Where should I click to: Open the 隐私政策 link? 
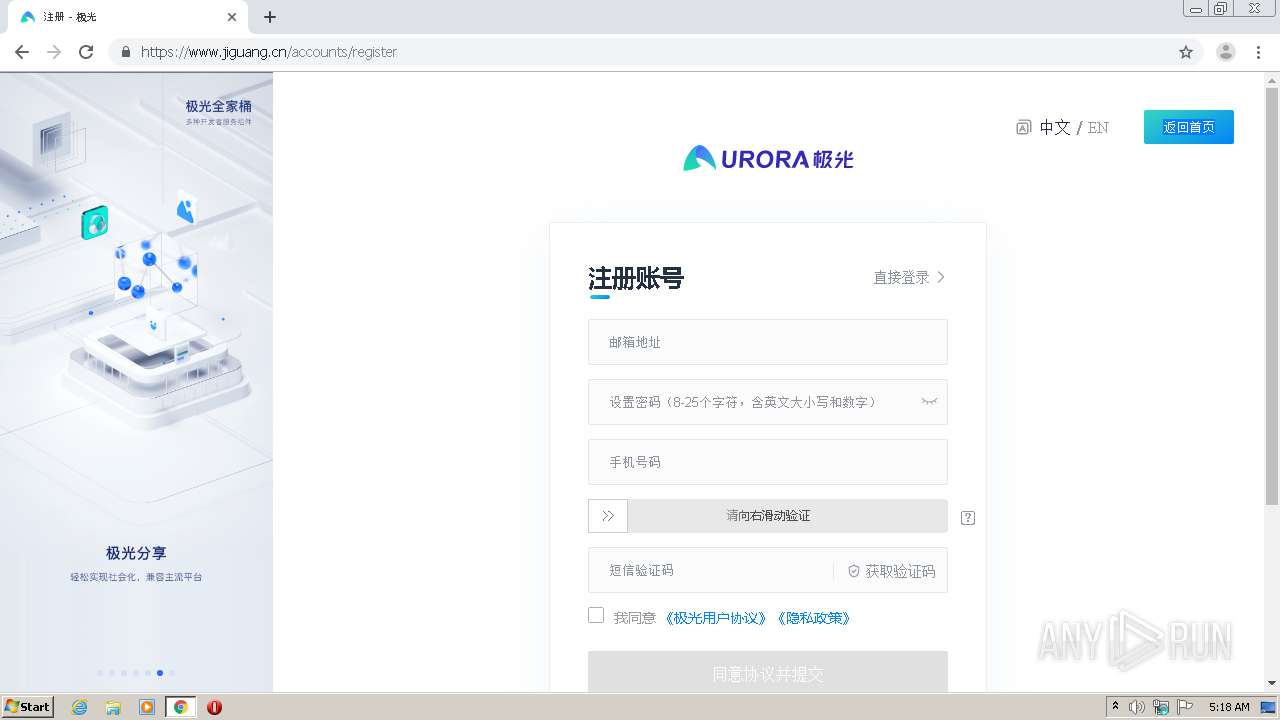click(814, 618)
